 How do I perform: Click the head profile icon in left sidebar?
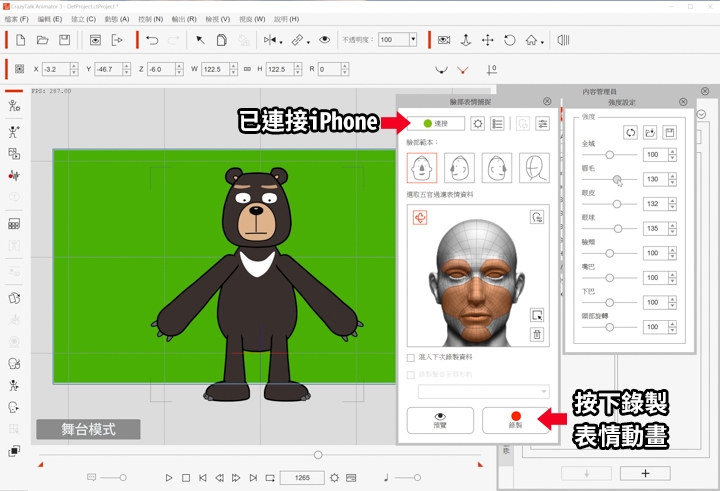pos(14,407)
